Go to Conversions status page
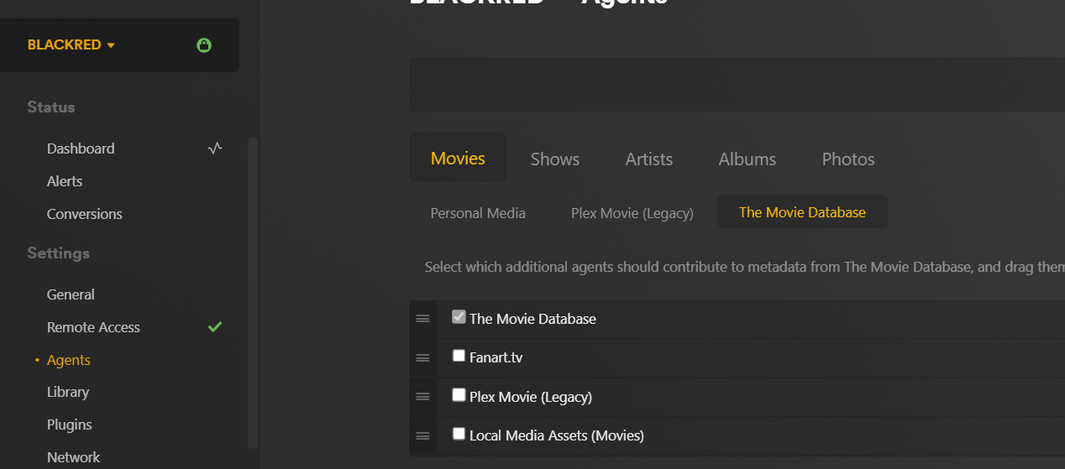The height and width of the screenshot is (469, 1065). point(84,214)
